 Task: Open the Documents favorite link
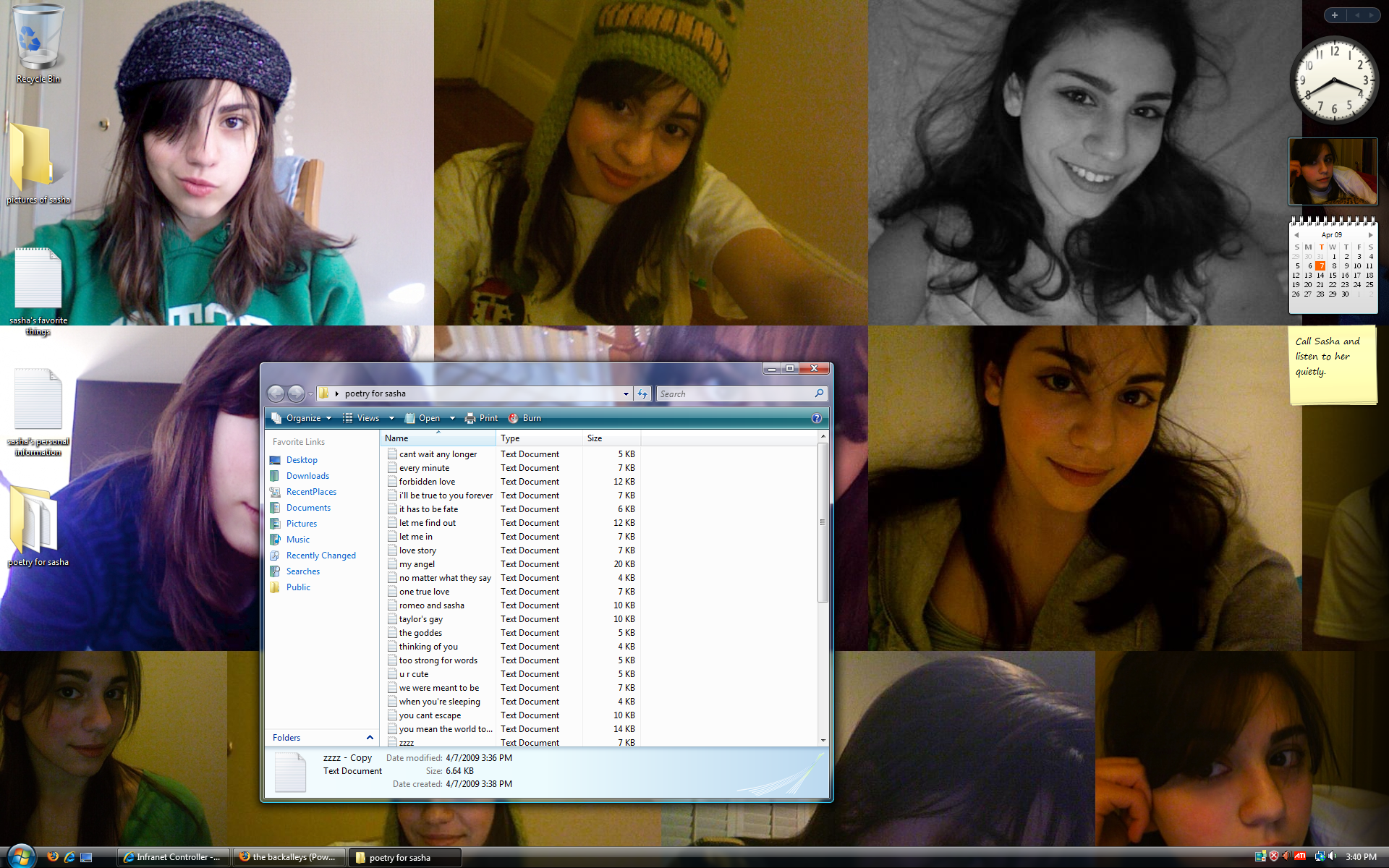pyautogui.click(x=308, y=508)
